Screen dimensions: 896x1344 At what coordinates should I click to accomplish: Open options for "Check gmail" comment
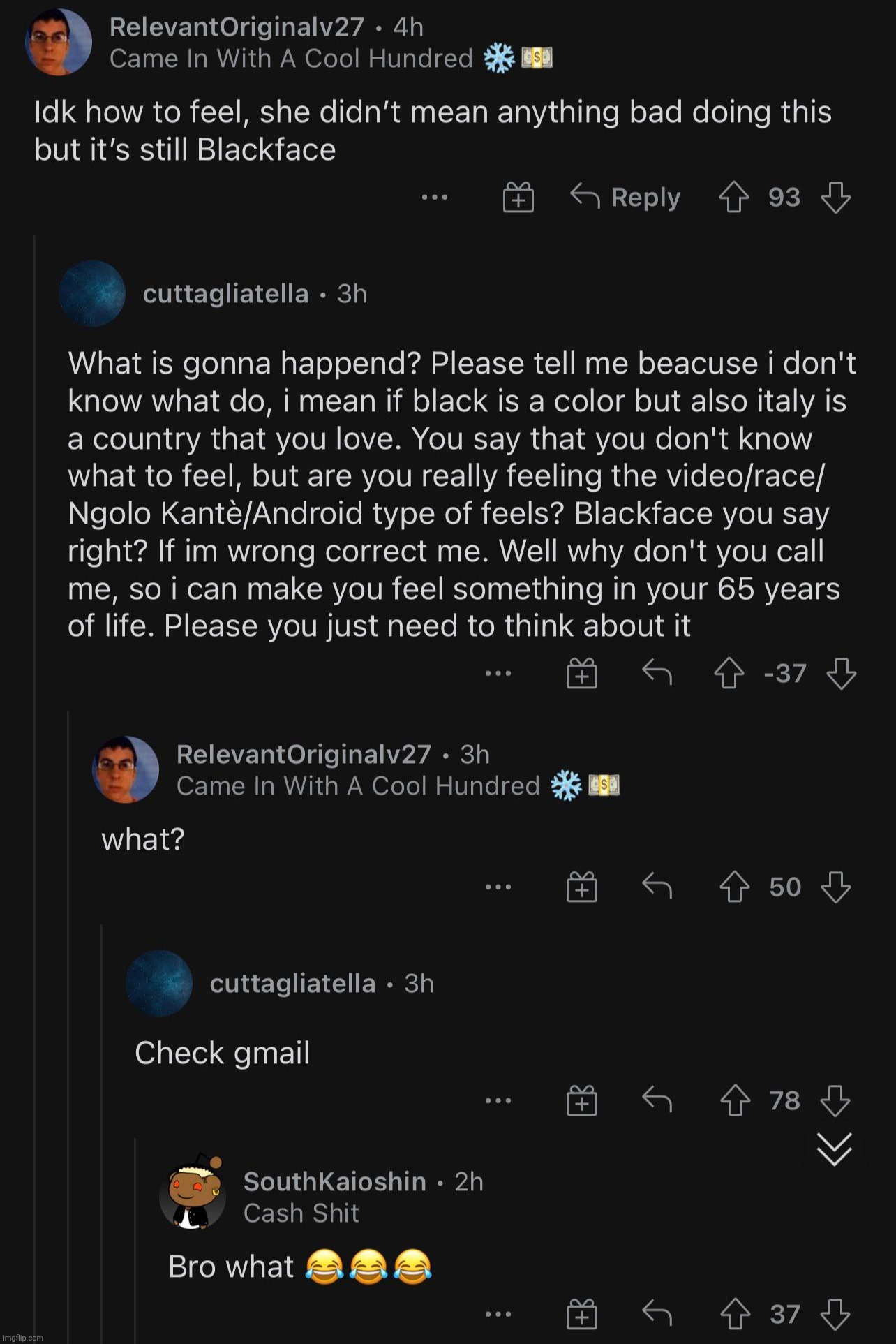[x=498, y=1101]
